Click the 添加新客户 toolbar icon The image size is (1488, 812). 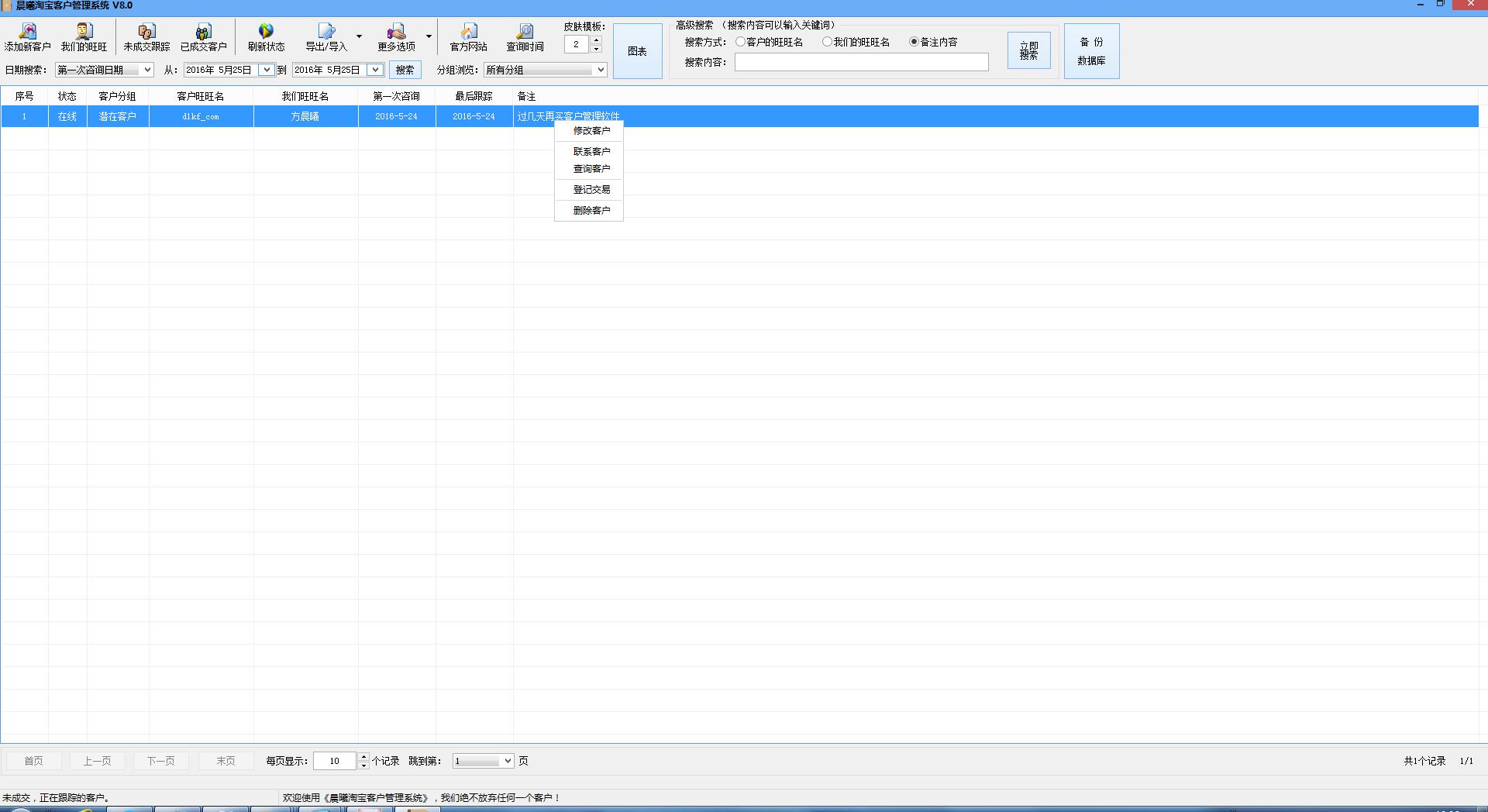[28, 33]
